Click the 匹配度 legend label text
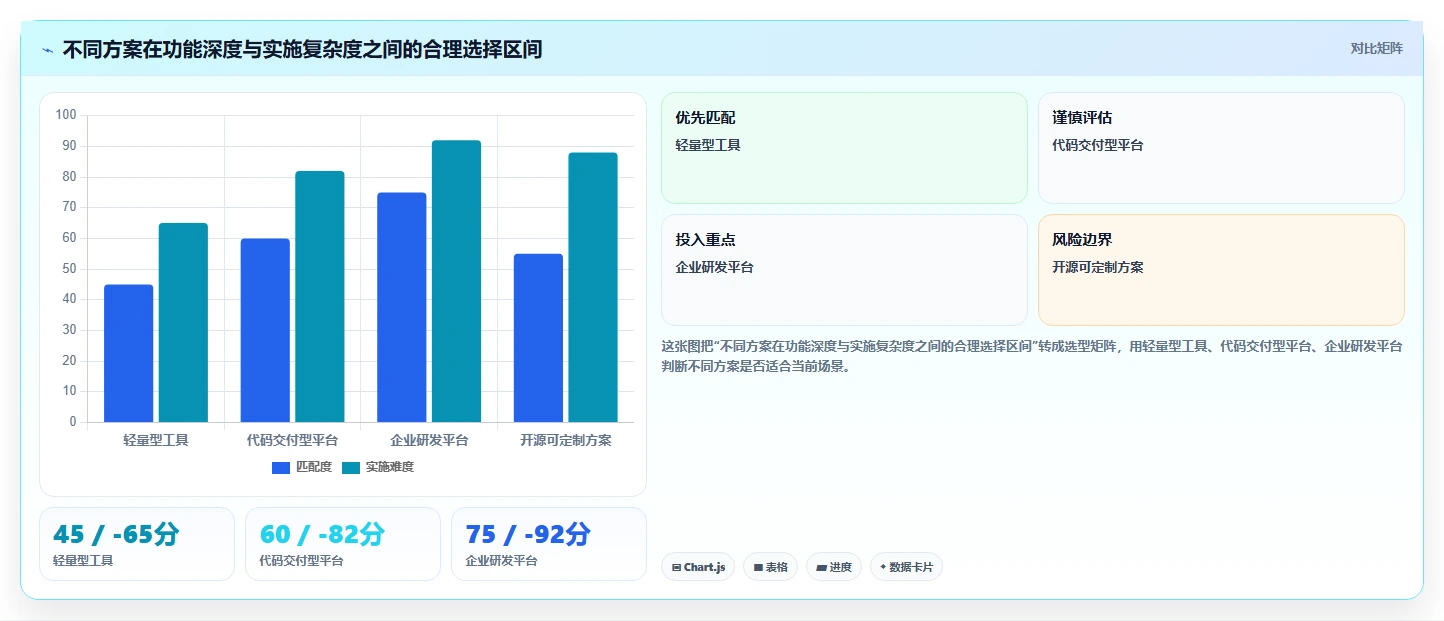The height and width of the screenshot is (621, 1444). click(x=314, y=467)
